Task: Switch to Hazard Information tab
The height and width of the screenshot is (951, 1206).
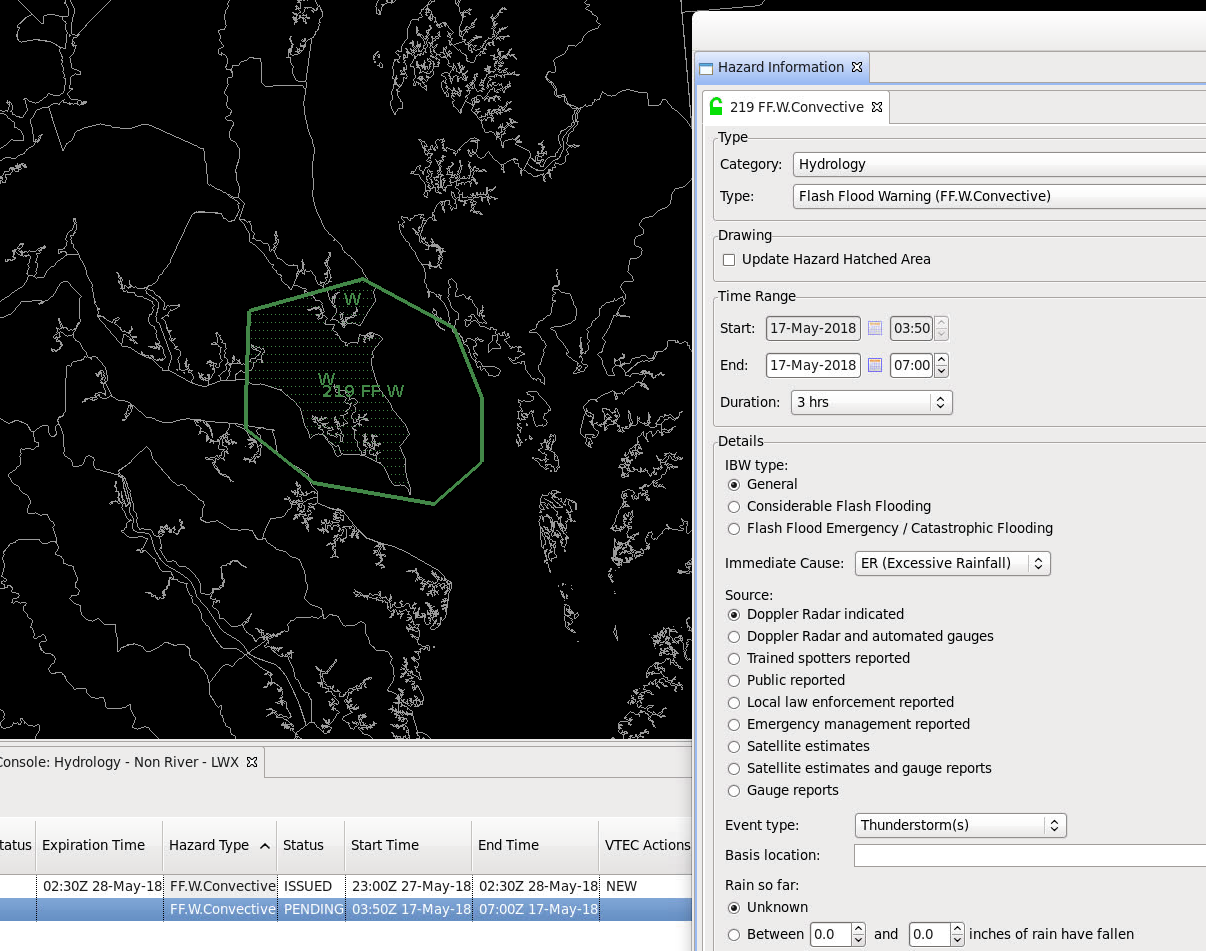Action: point(781,67)
